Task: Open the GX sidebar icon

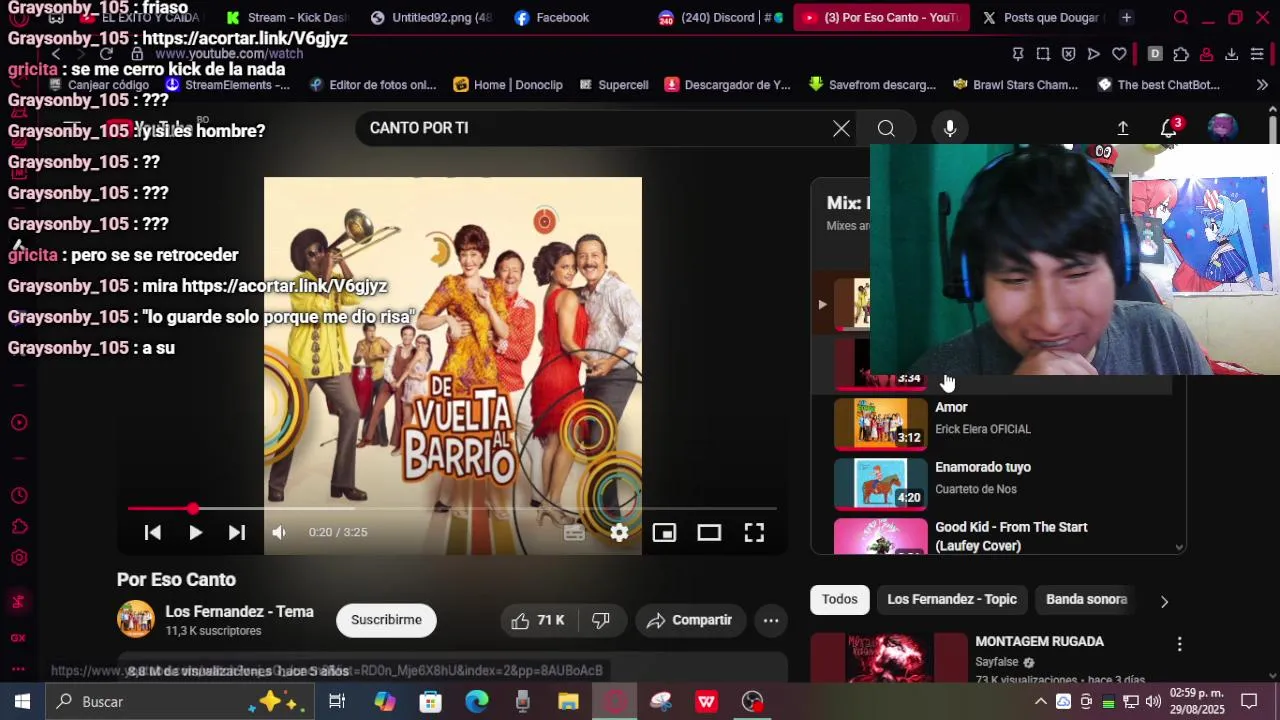Action: pos(18,637)
